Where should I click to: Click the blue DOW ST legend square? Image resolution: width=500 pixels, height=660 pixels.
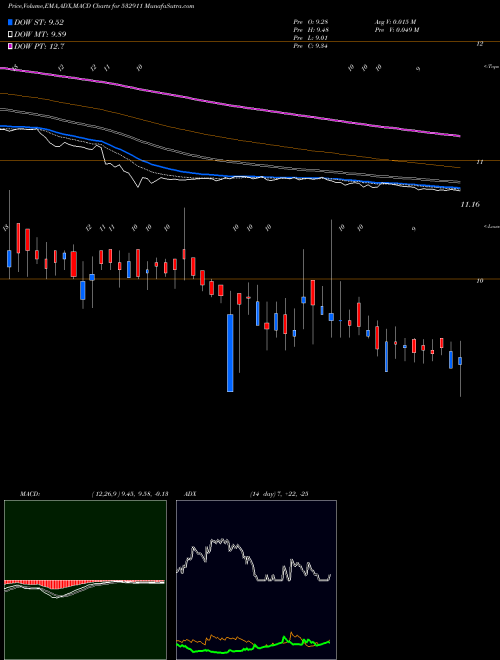11,22
